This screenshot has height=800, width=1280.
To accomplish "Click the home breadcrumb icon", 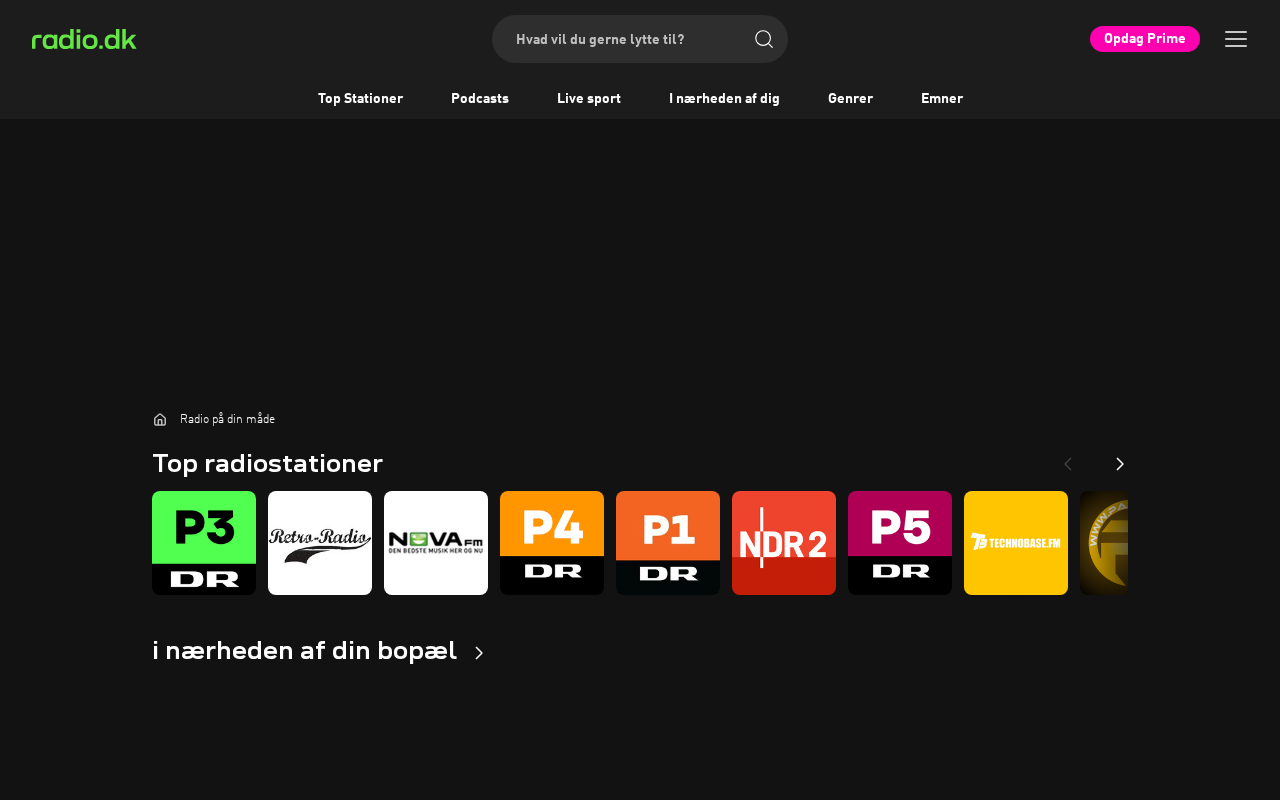I will click(160, 419).
